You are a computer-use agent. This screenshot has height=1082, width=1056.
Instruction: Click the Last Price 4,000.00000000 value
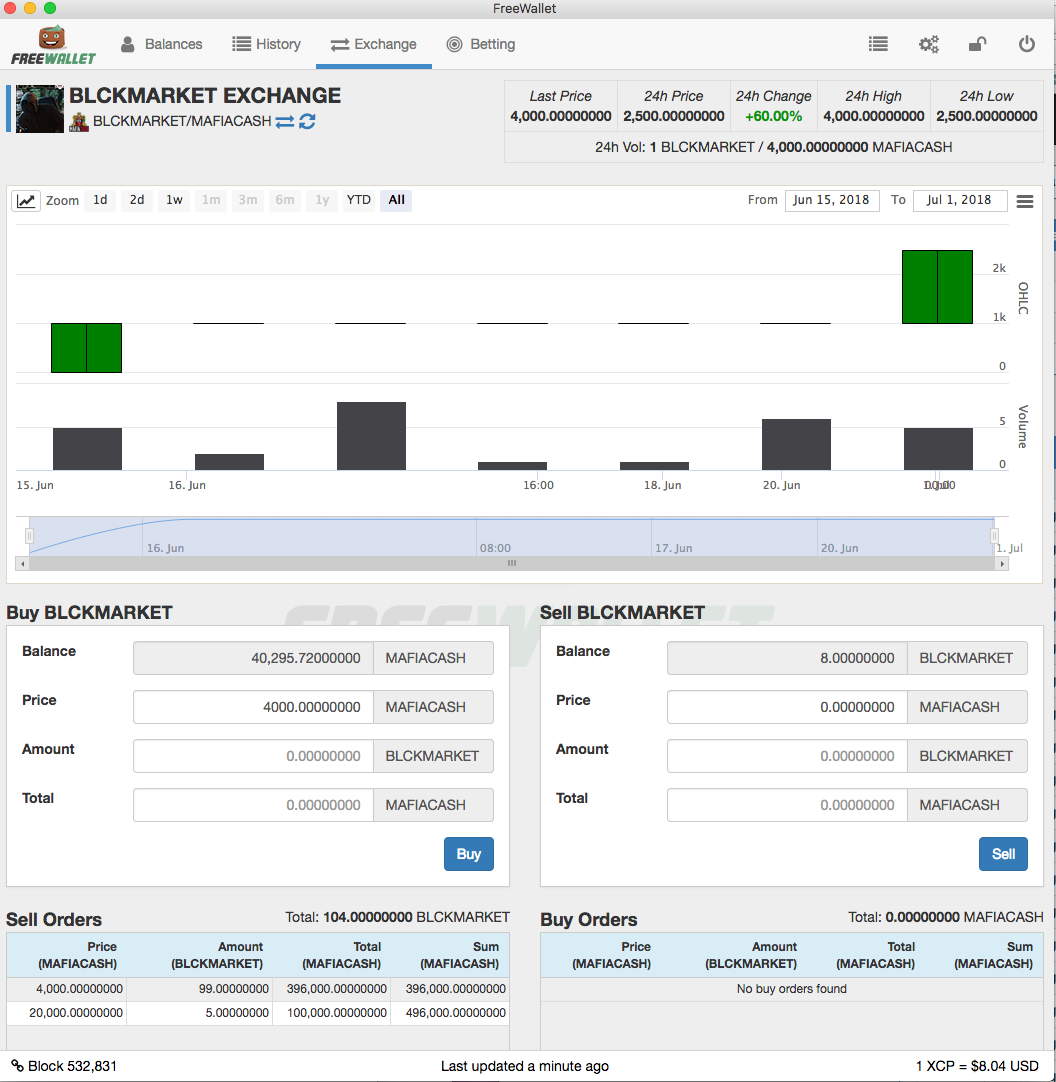pos(560,116)
